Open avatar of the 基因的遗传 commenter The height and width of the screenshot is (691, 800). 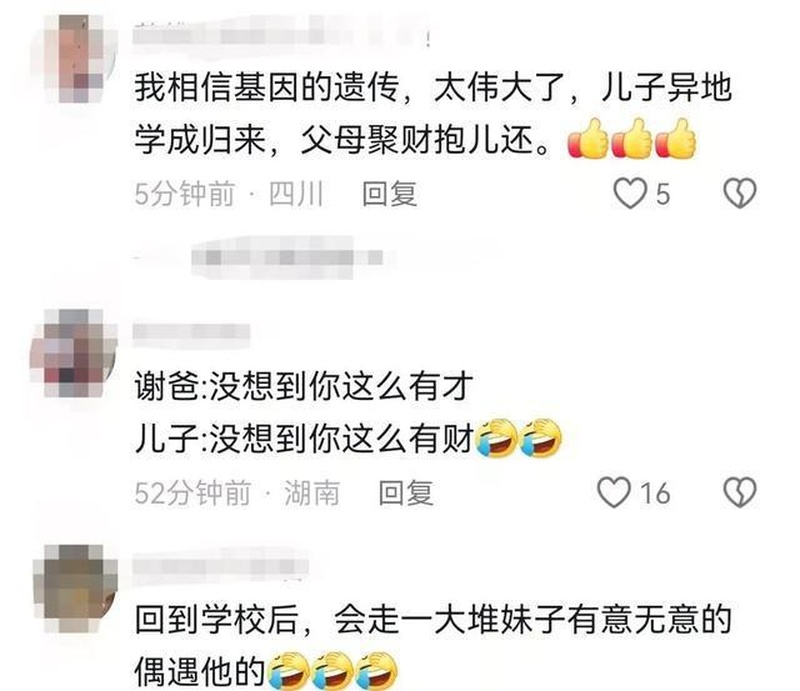75,58
